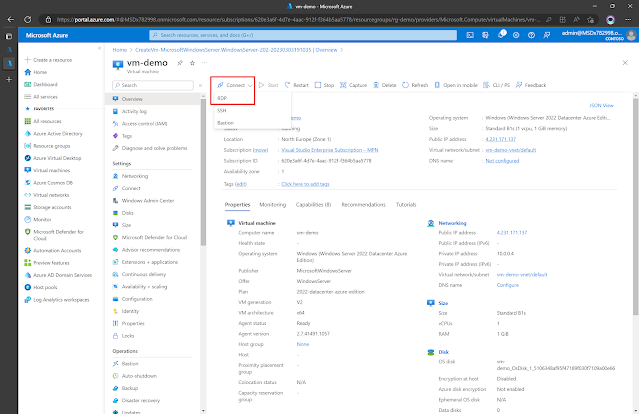The height and width of the screenshot is (414, 639).
Task: Collapse the resource menu with the chevron
Action: [x=201, y=85]
